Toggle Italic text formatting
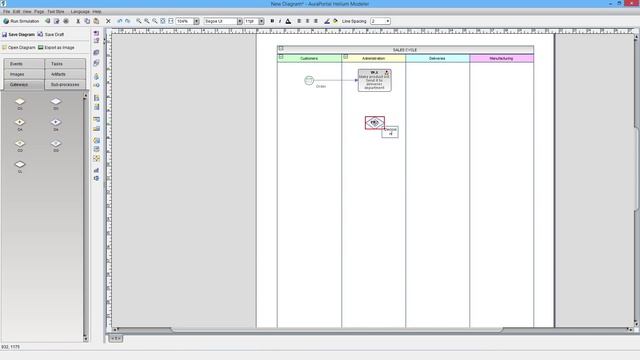 pos(280,21)
